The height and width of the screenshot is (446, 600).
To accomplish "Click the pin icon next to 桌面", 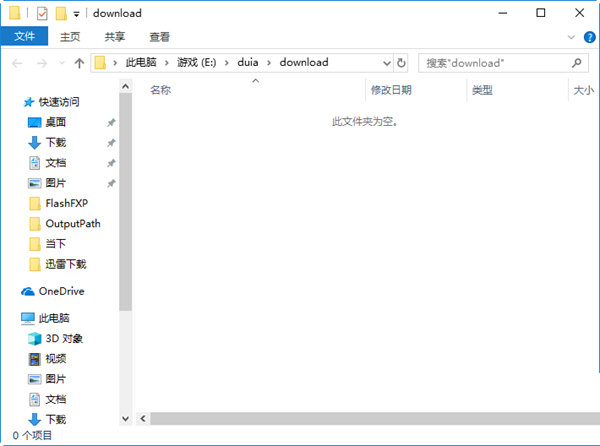I will (x=111, y=123).
